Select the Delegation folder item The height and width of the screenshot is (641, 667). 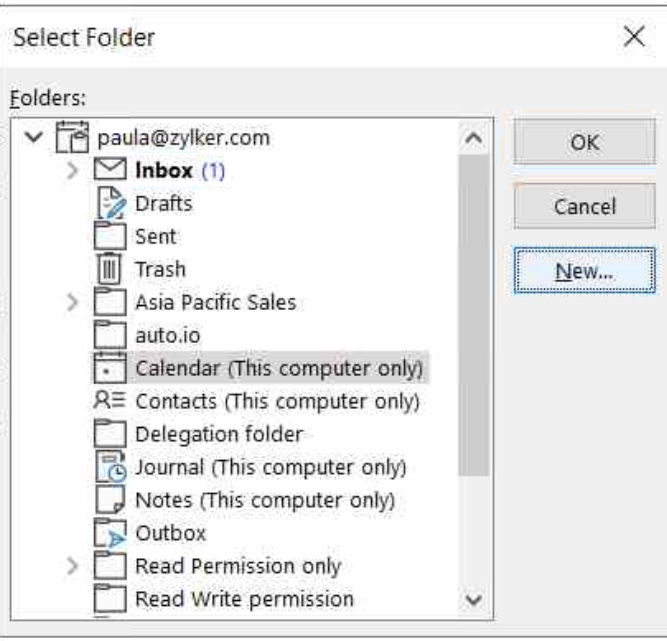point(218,435)
